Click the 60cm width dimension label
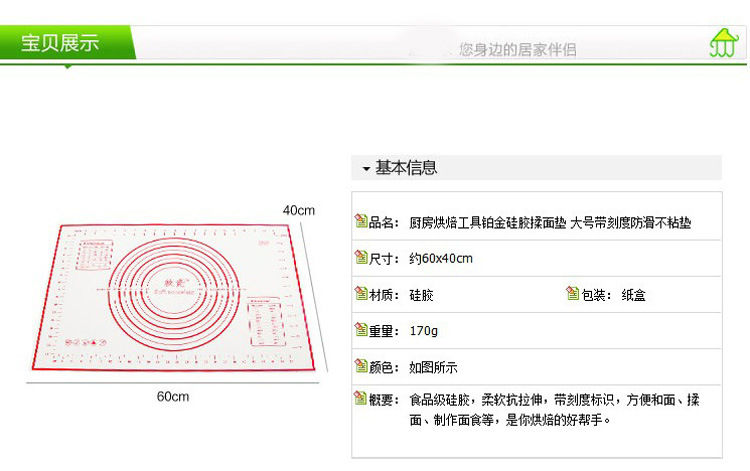 173,396
